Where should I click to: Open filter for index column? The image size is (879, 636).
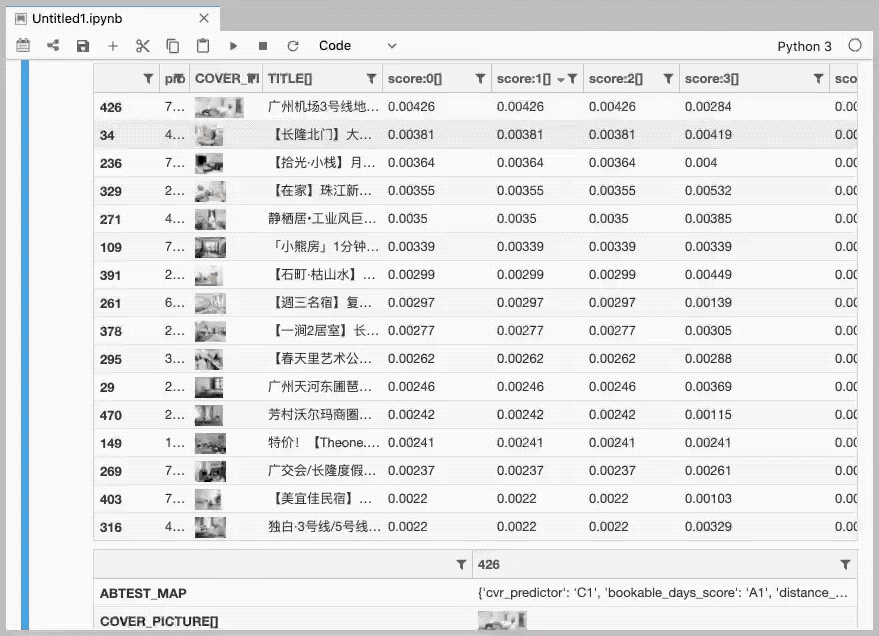(x=148, y=79)
